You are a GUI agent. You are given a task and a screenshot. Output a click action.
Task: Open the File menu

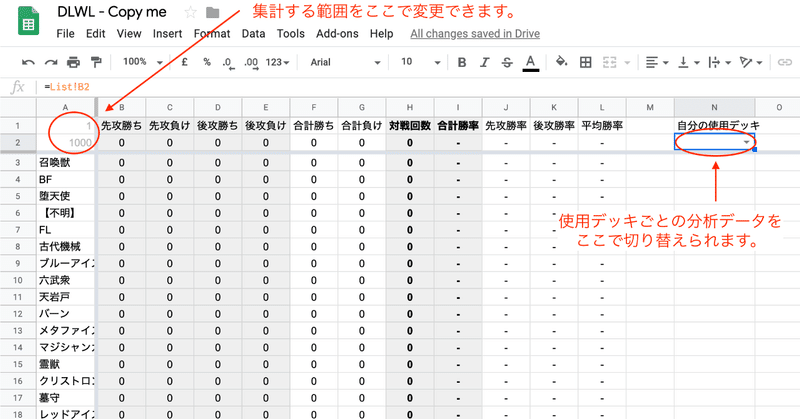click(65, 34)
